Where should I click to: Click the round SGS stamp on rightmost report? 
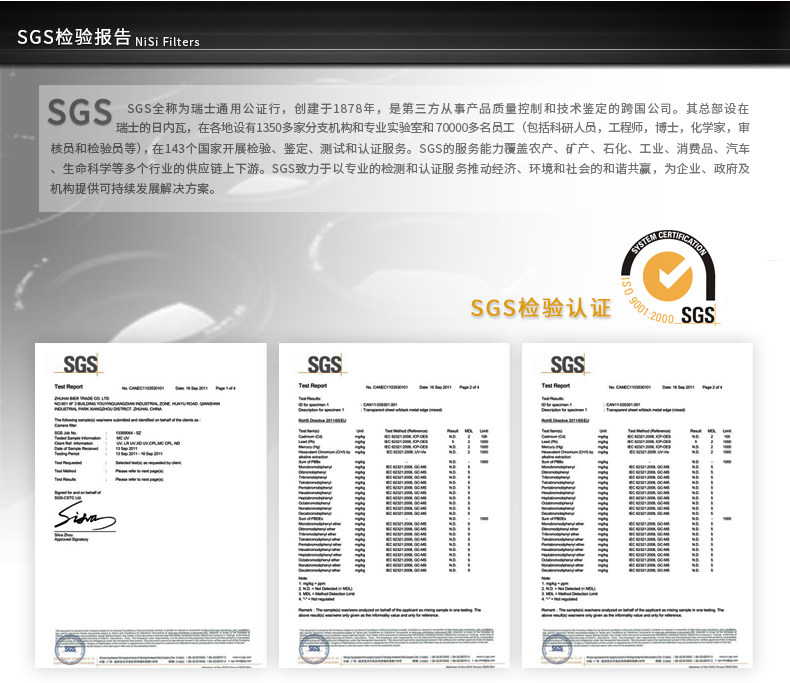[x=557, y=649]
